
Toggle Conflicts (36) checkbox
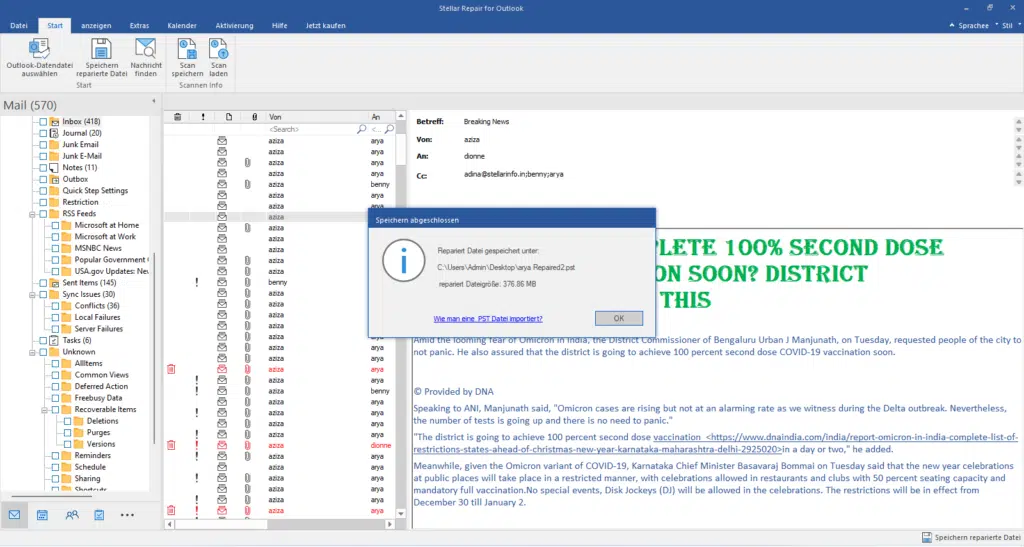point(56,305)
